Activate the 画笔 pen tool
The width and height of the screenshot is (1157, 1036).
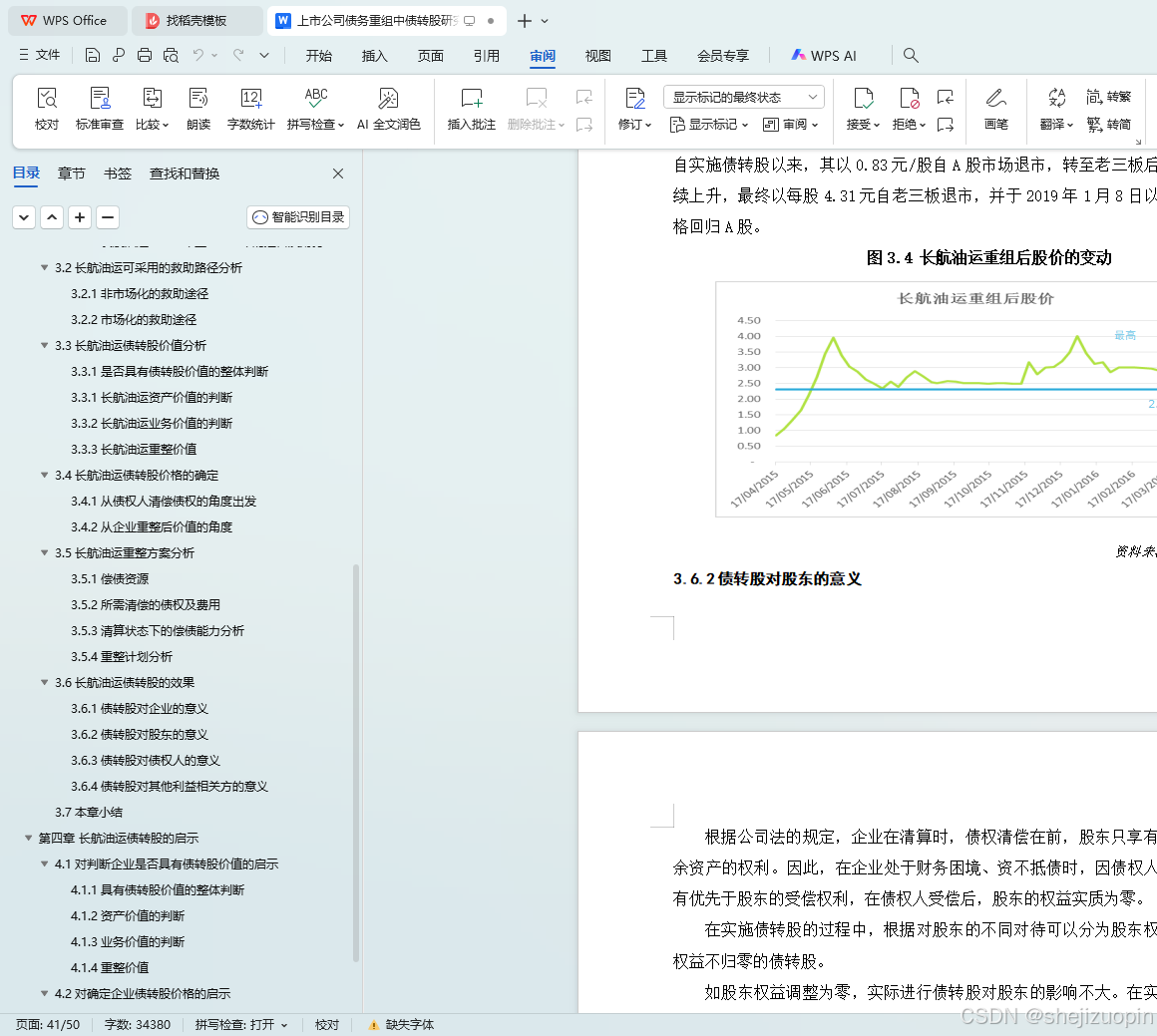(x=996, y=109)
